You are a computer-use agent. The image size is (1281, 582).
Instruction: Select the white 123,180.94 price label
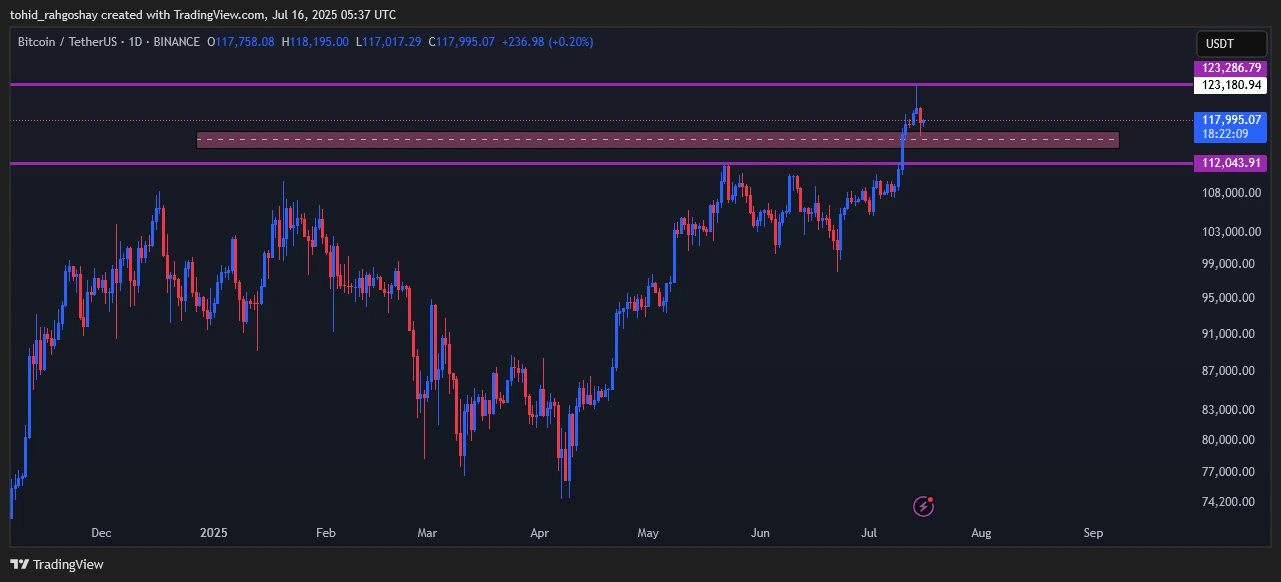(1230, 86)
